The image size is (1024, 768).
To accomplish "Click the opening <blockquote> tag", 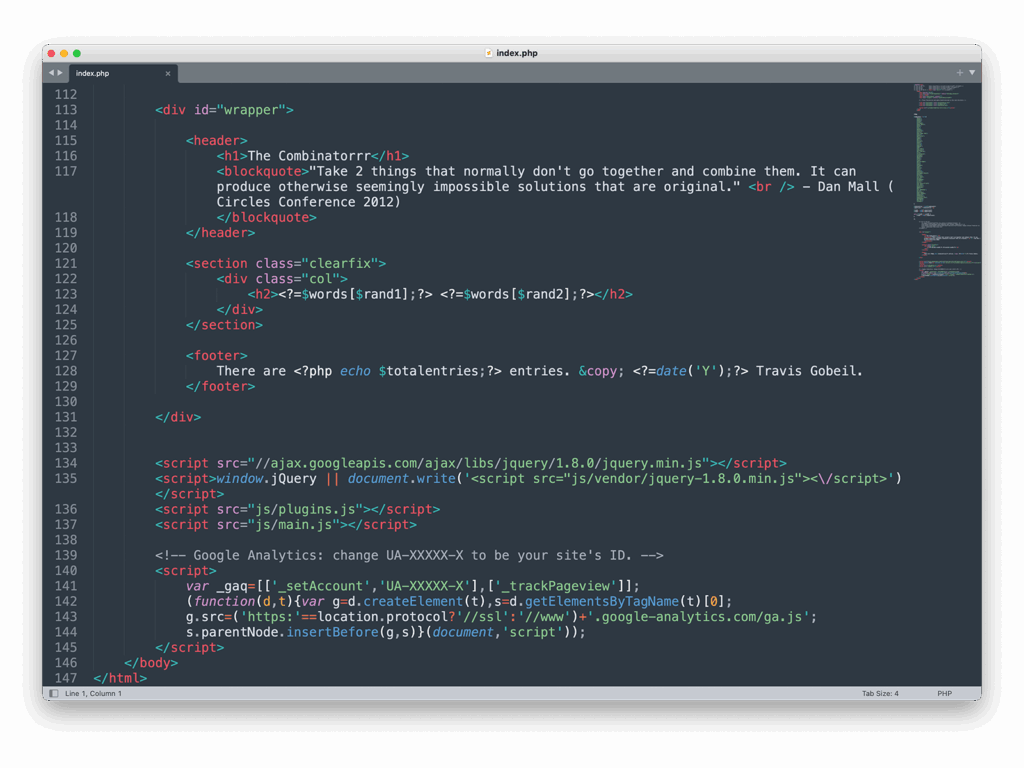I will pos(263,171).
